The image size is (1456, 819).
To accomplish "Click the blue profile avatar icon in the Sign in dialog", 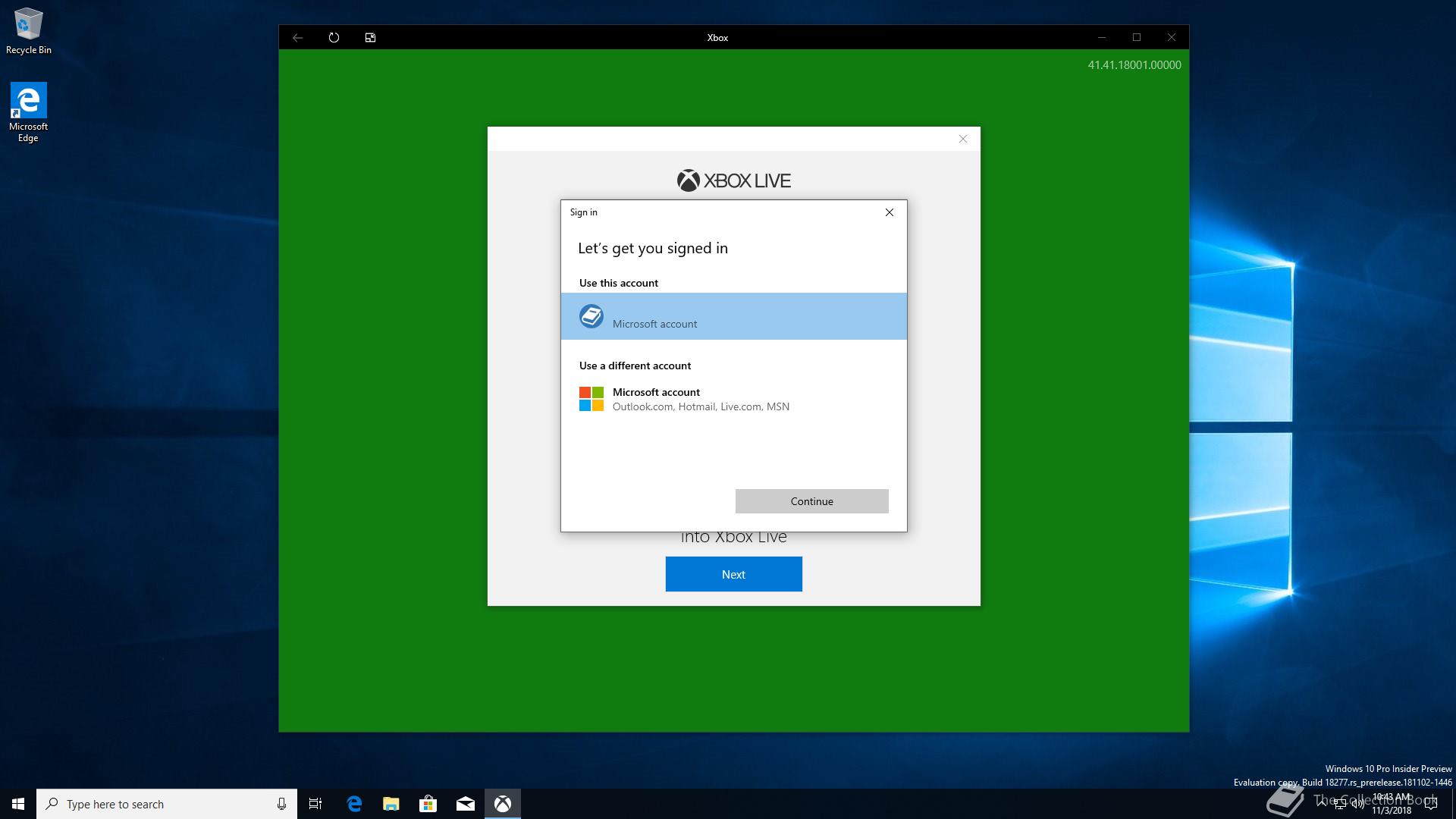I will coord(591,316).
